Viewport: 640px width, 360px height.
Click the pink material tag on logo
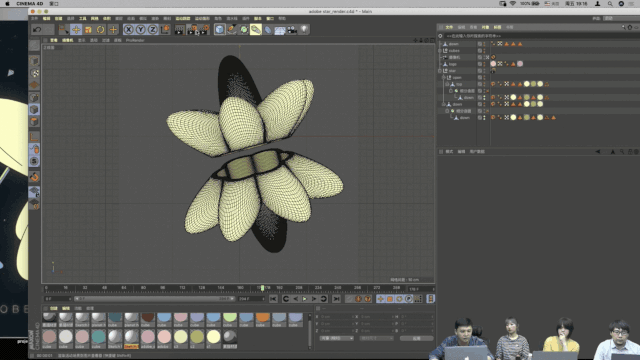click(x=493, y=64)
